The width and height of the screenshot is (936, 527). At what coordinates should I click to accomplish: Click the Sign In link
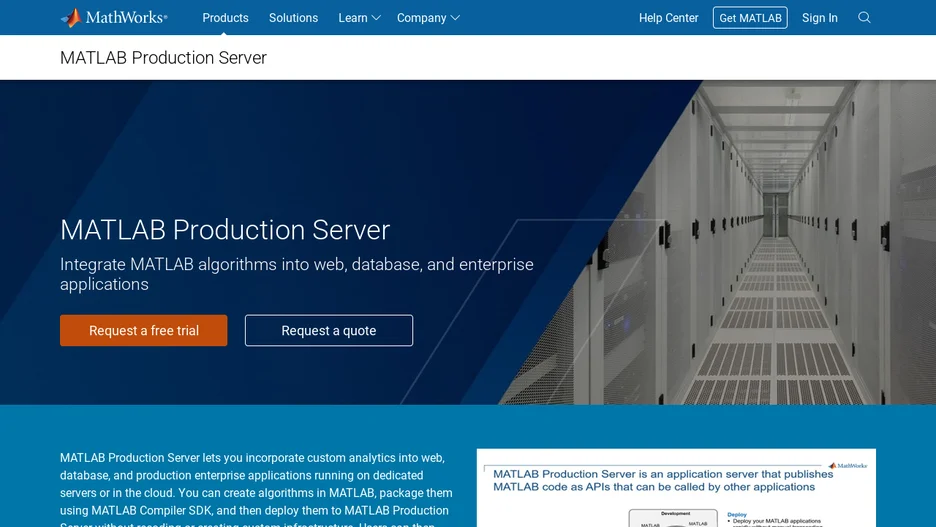[819, 18]
